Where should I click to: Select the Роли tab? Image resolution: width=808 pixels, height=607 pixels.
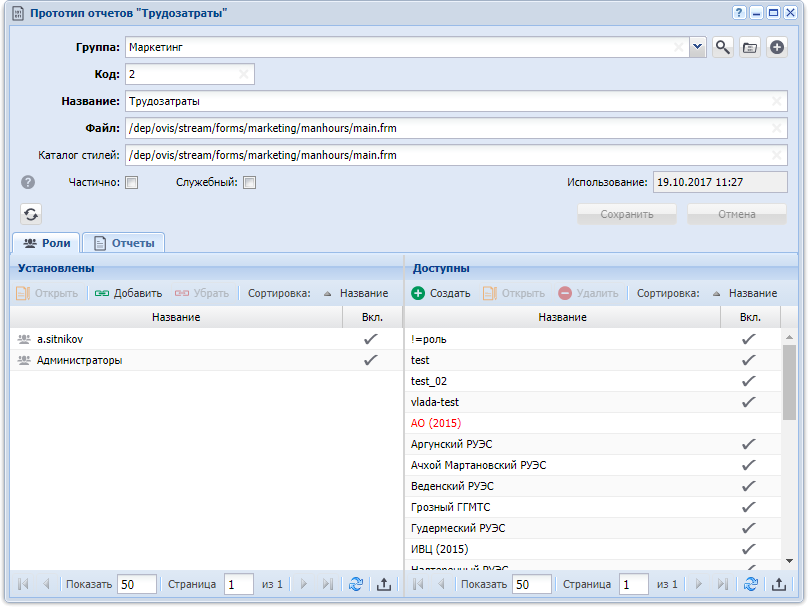point(46,243)
